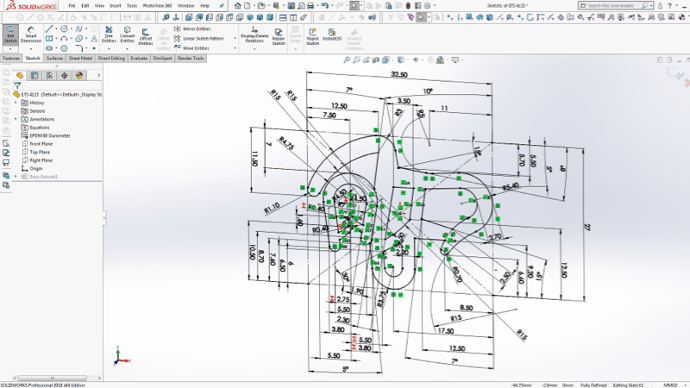
Task: Expand the Annotations tree node
Action: (x=16, y=119)
